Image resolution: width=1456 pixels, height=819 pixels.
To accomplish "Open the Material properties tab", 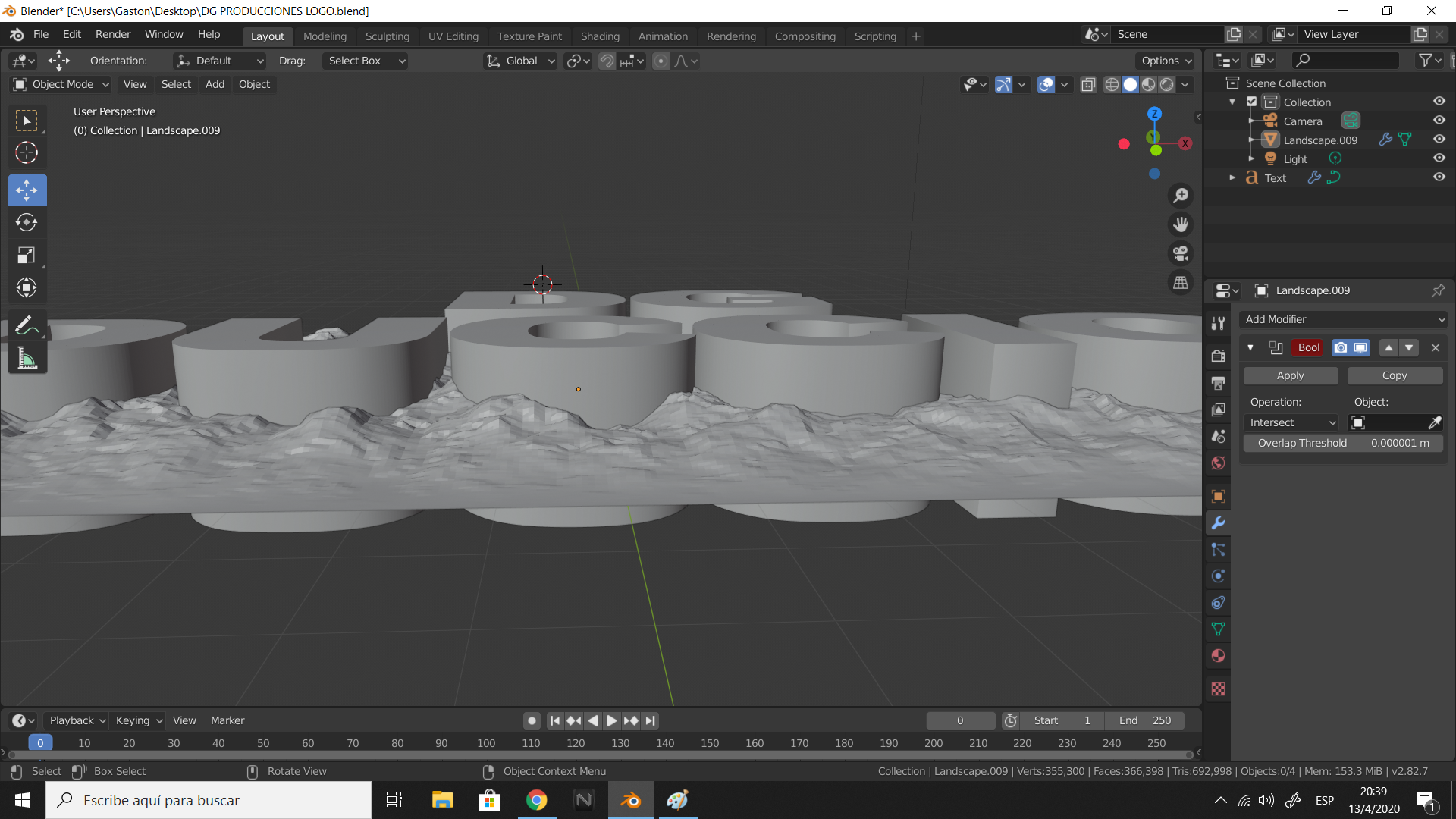I will [1218, 656].
